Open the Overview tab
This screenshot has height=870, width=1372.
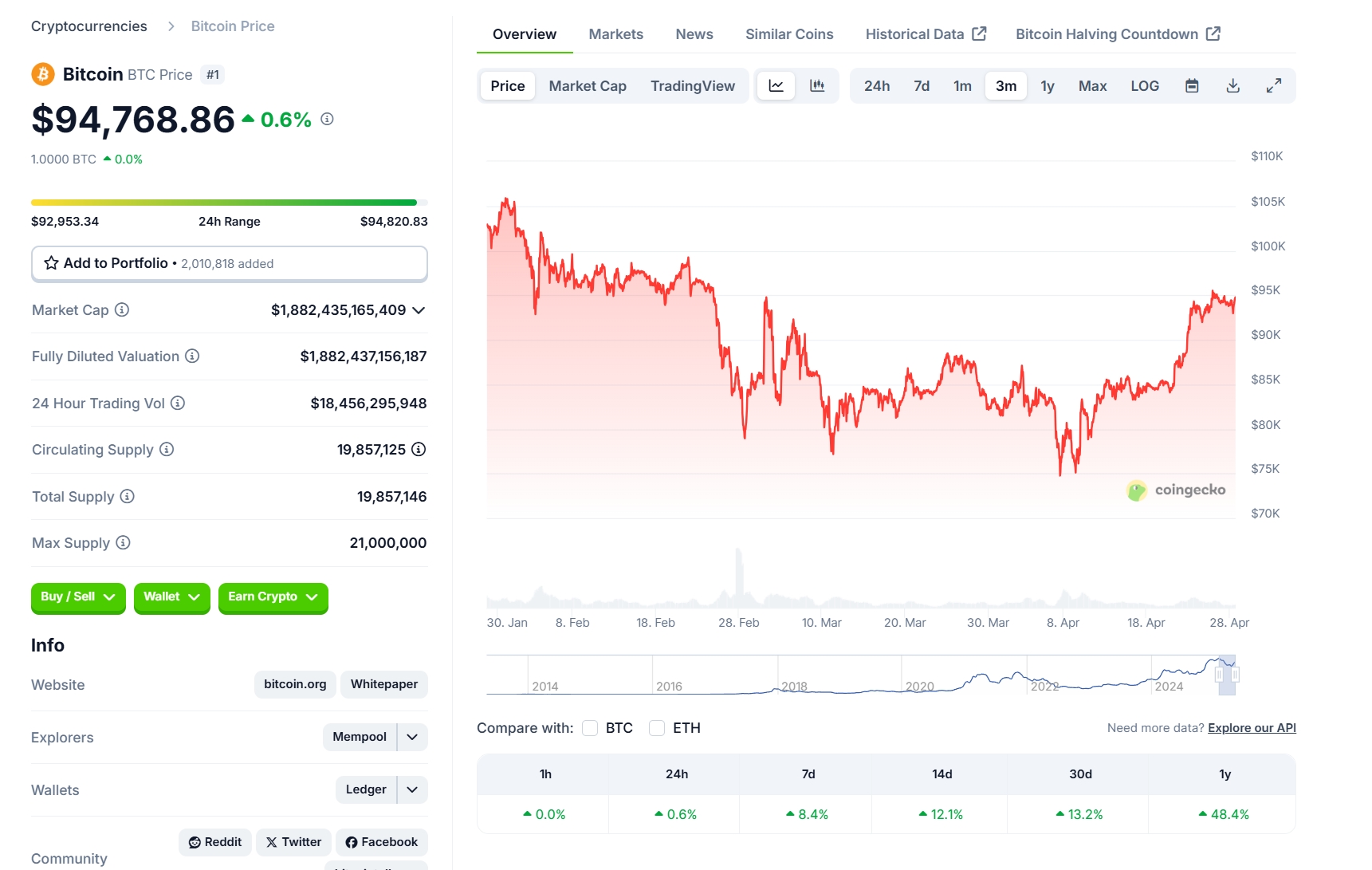(x=525, y=34)
